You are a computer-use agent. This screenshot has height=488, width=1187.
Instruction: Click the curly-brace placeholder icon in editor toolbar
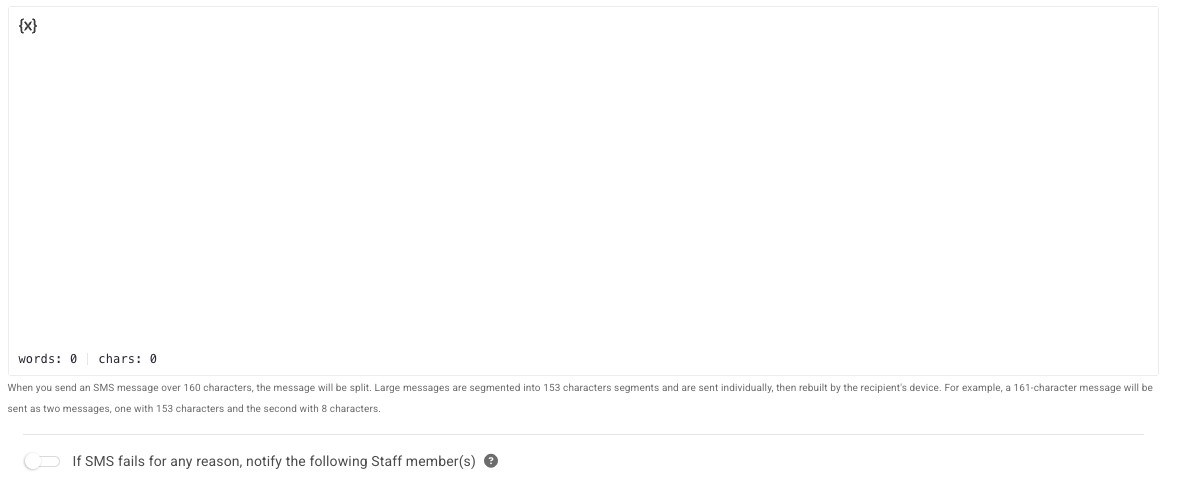(x=28, y=26)
